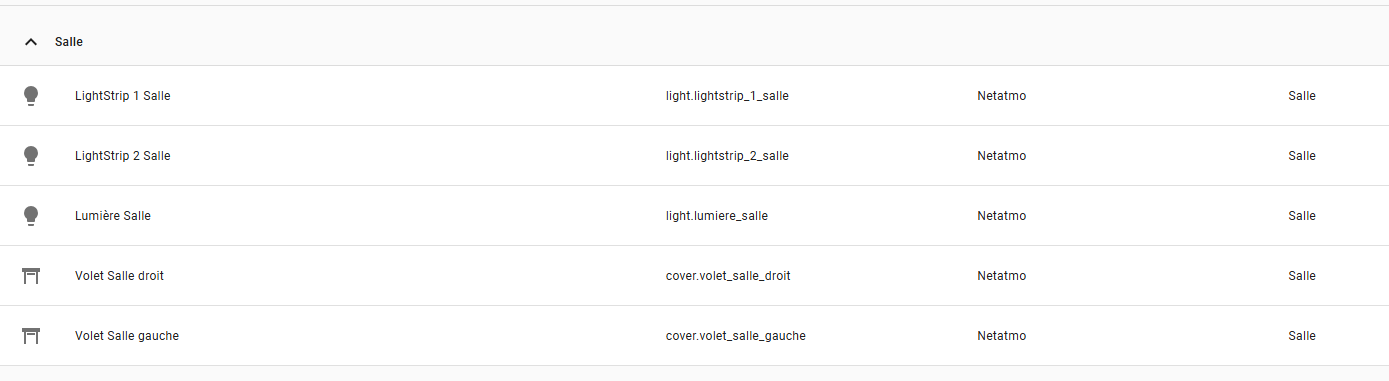Image resolution: width=1389 pixels, height=381 pixels.
Task: Open the Volet Salle droit entity
Action: [694, 276]
